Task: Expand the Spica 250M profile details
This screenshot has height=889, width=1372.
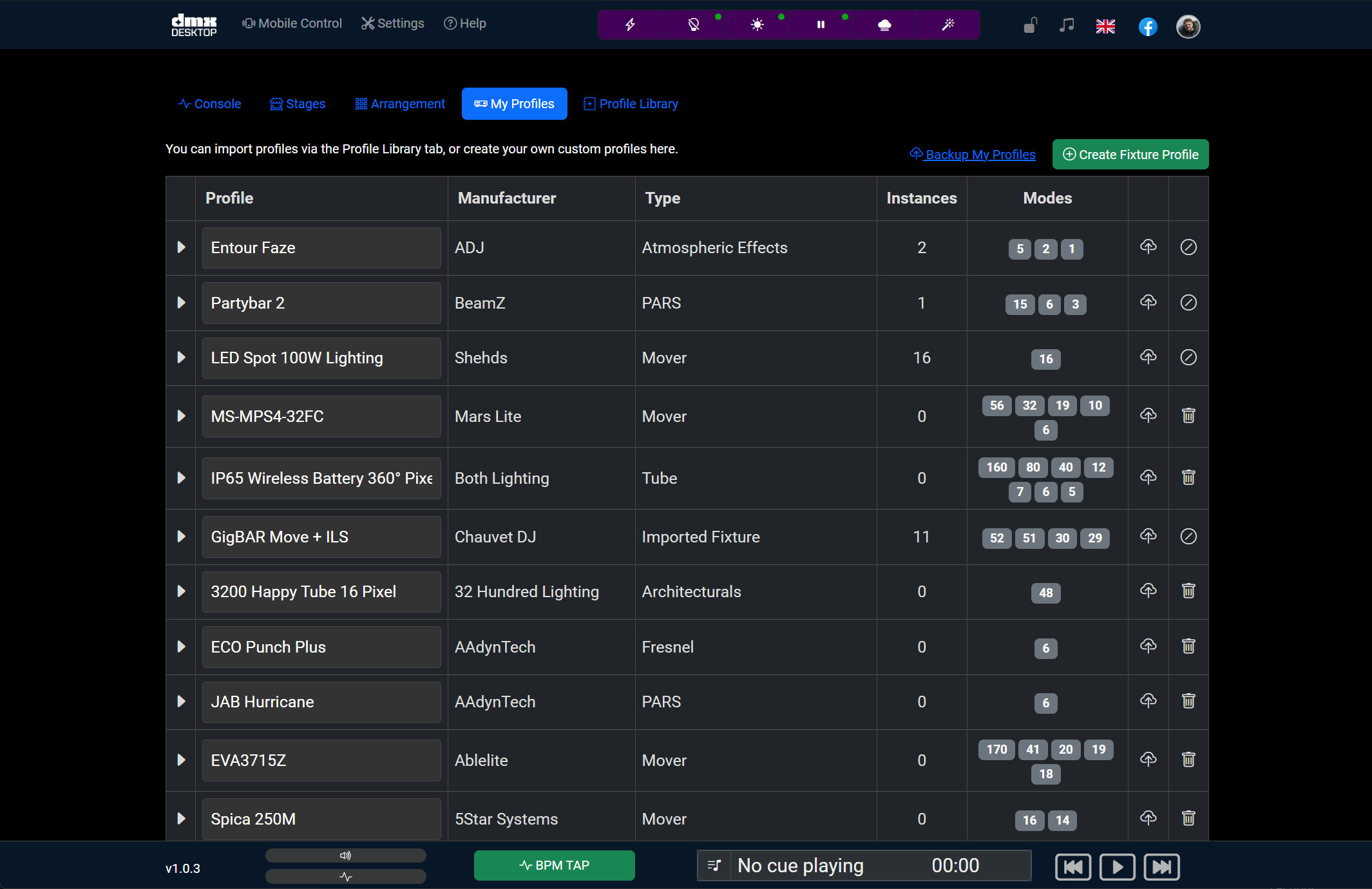Action: (181, 818)
